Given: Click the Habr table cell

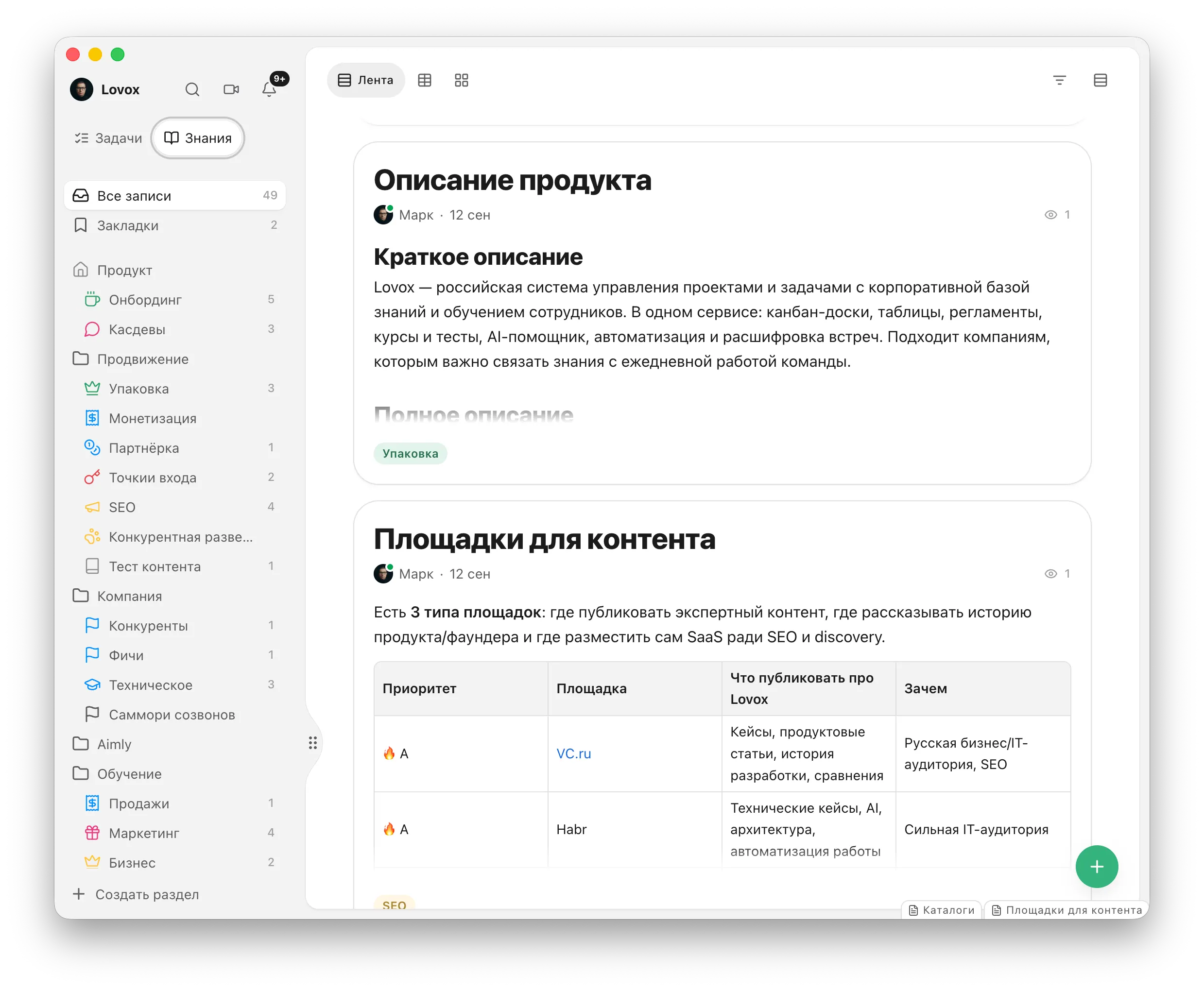Looking at the screenshot, I should [635, 829].
